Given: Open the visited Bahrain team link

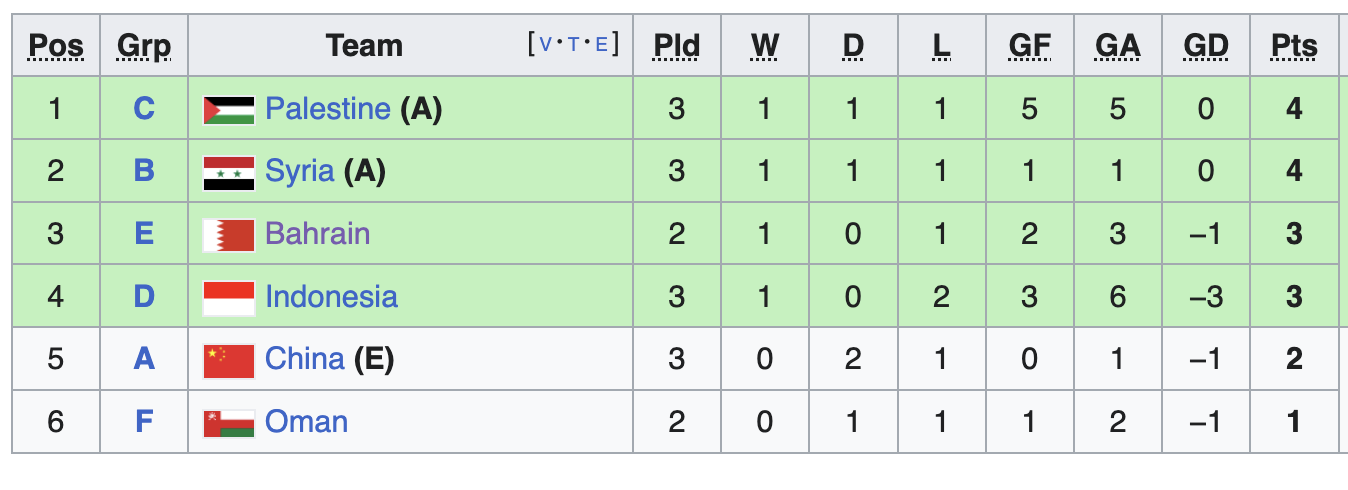Looking at the screenshot, I should point(318,234).
